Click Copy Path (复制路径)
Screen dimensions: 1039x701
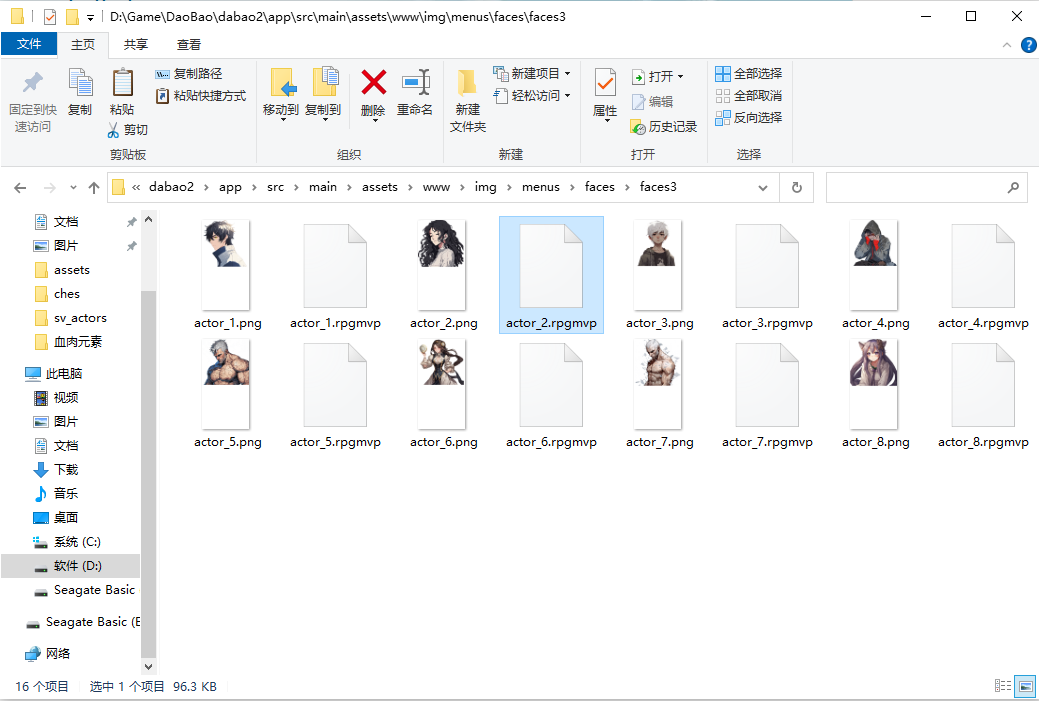pyautogui.click(x=189, y=74)
